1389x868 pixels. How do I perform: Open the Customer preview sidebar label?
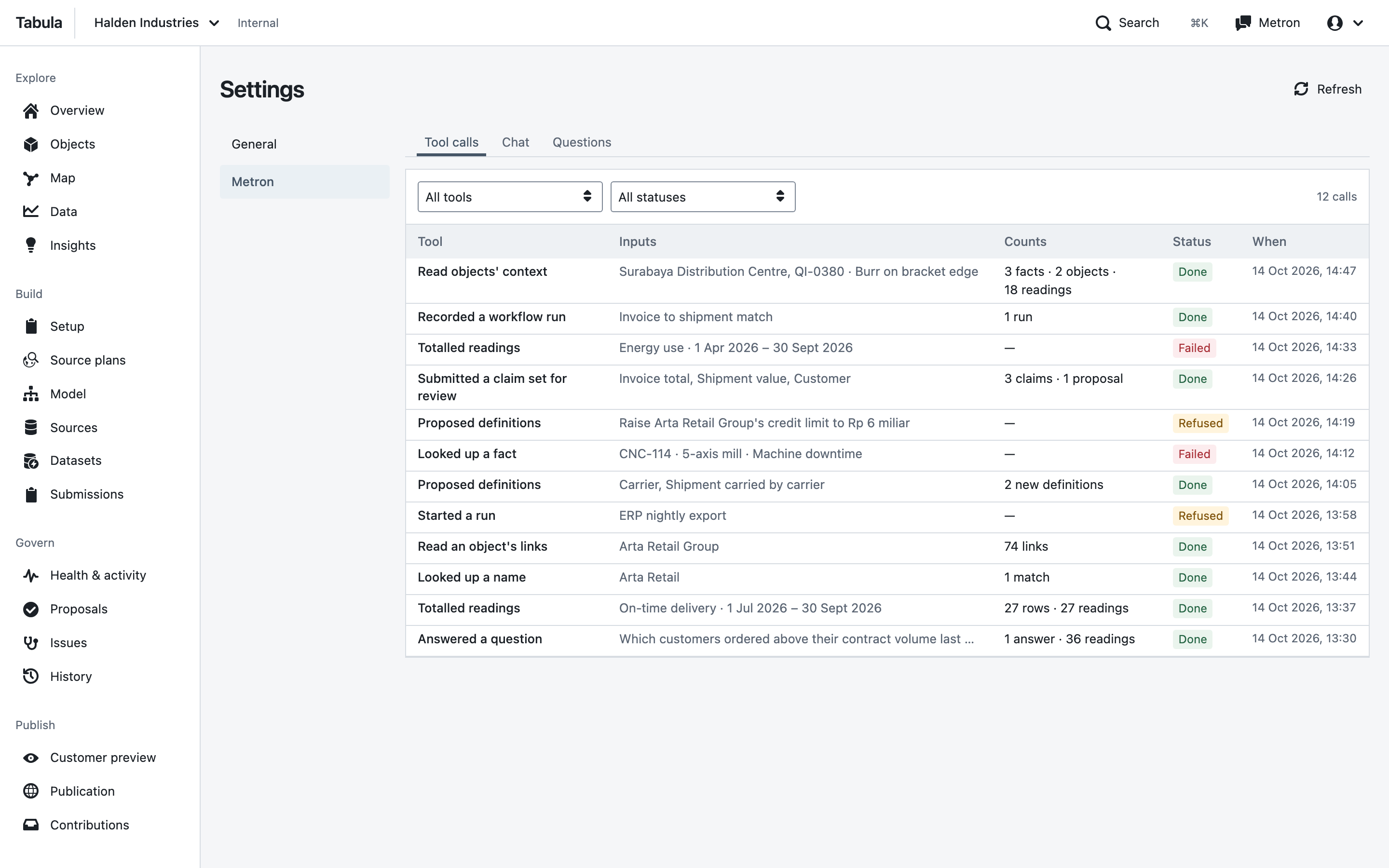pos(103,758)
